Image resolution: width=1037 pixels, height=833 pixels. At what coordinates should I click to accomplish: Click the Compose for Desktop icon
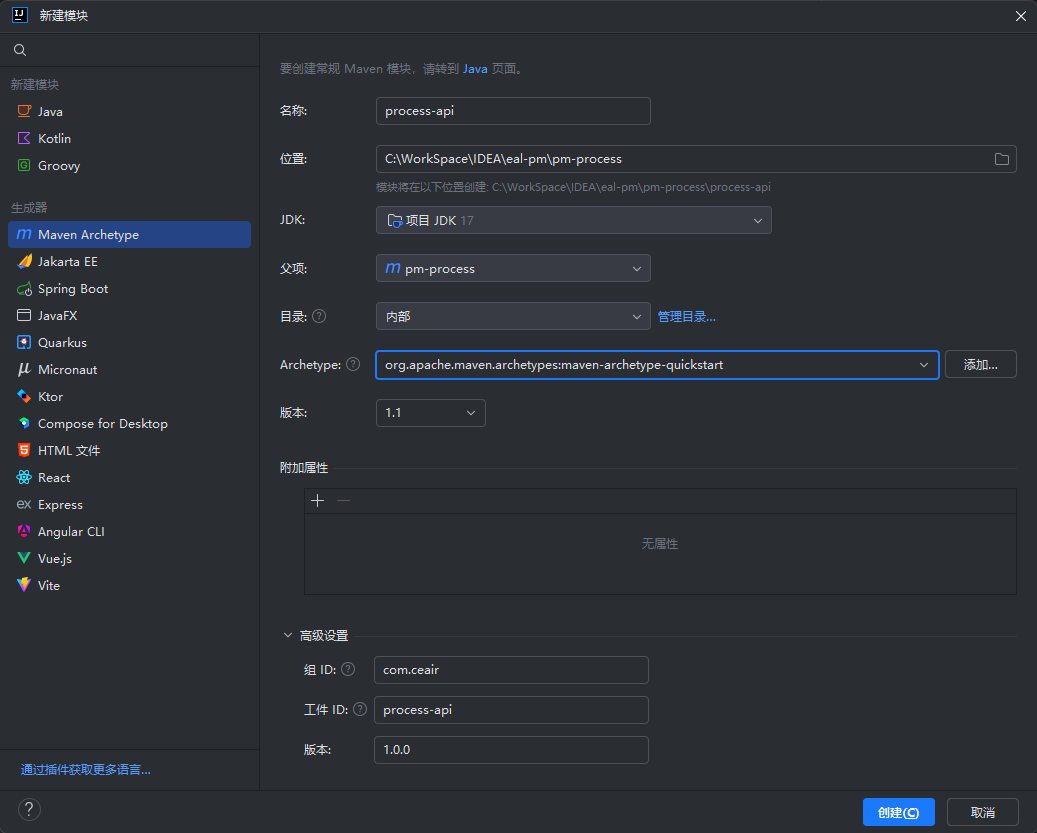pos(24,423)
